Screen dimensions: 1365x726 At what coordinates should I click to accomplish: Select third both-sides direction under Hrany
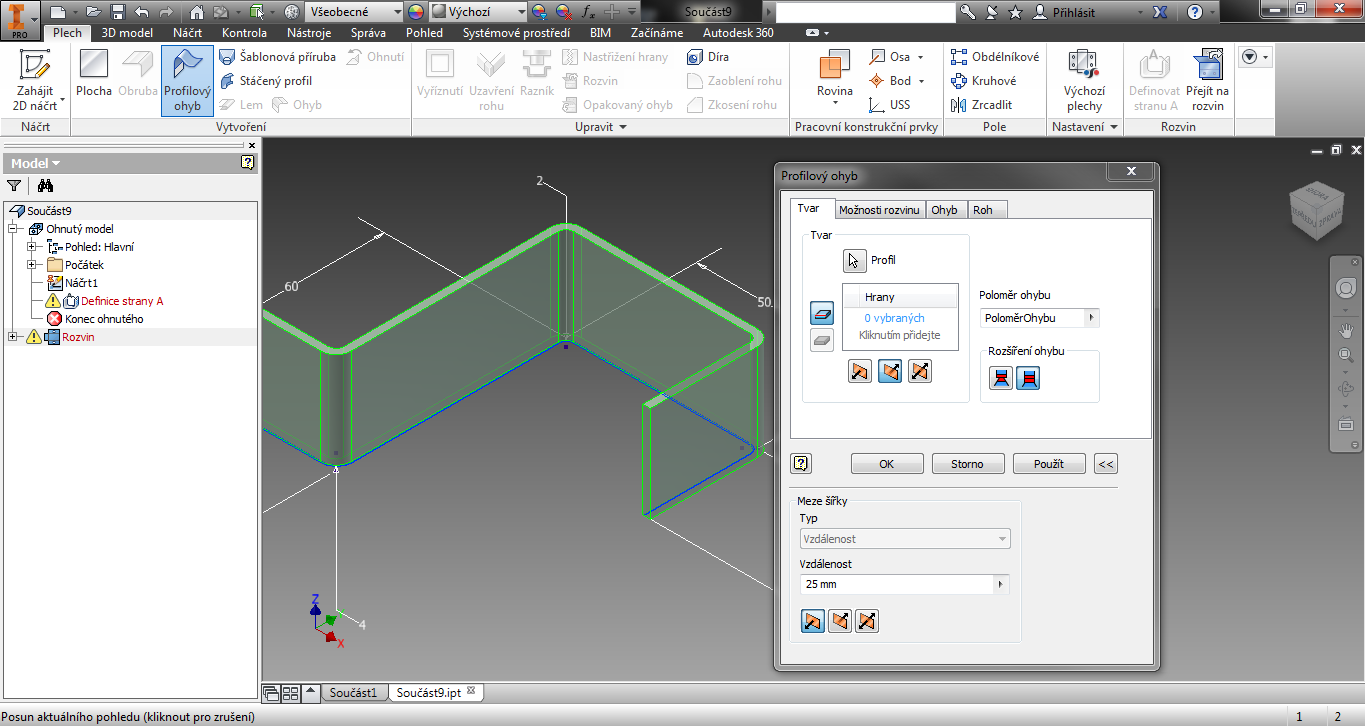coord(920,371)
